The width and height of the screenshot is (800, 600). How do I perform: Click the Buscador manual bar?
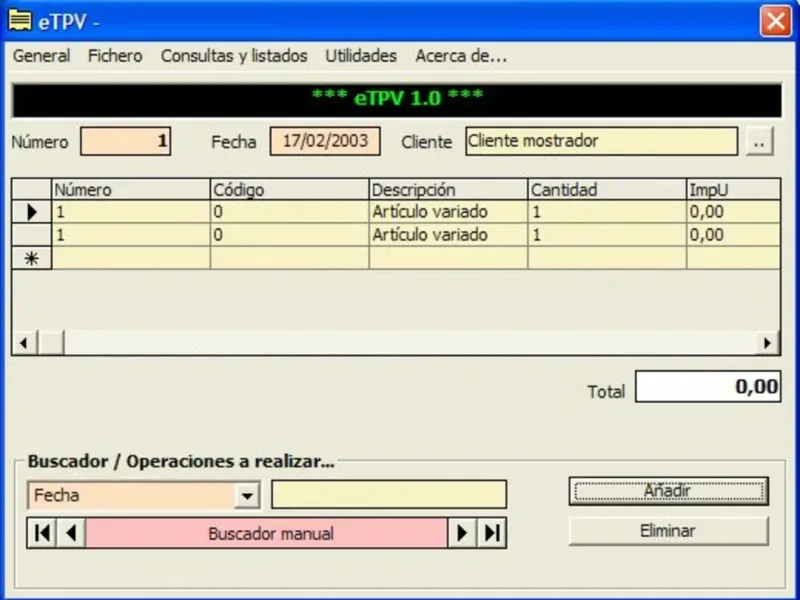click(266, 533)
